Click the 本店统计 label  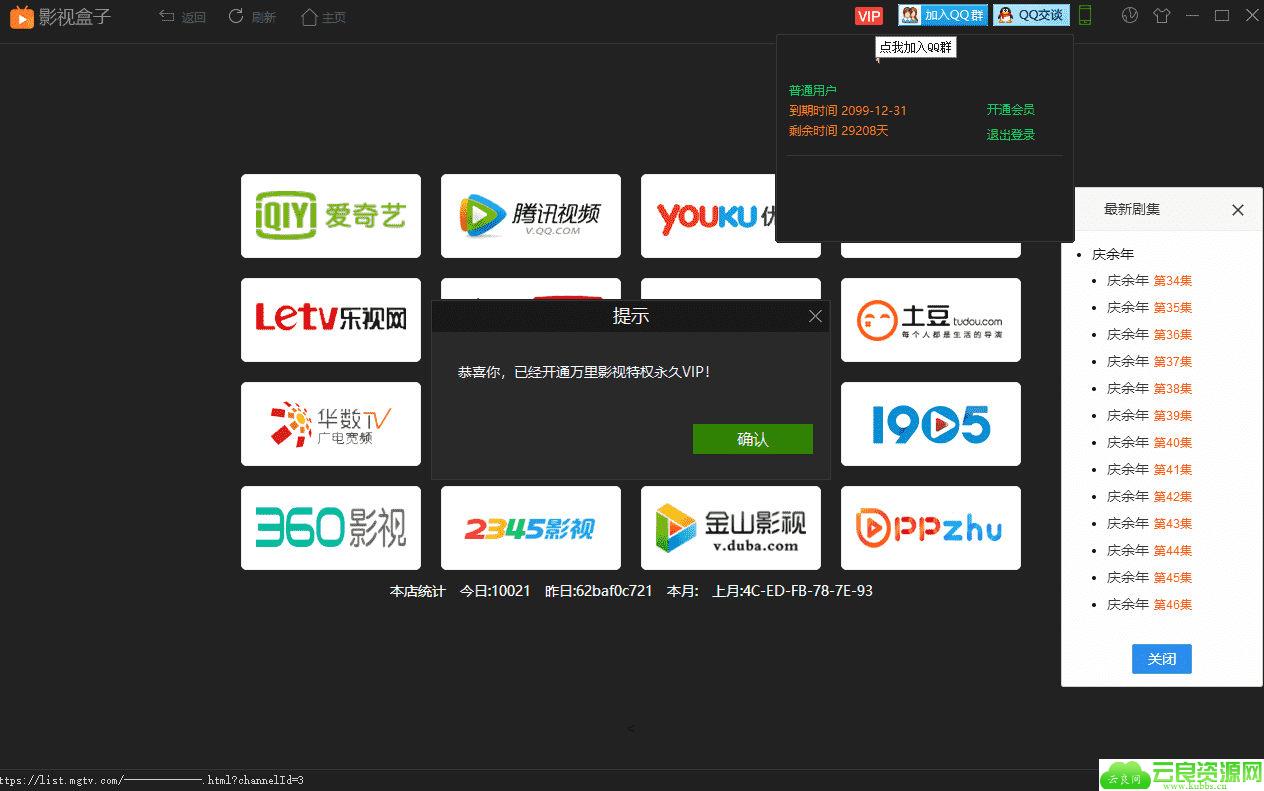pos(417,591)
